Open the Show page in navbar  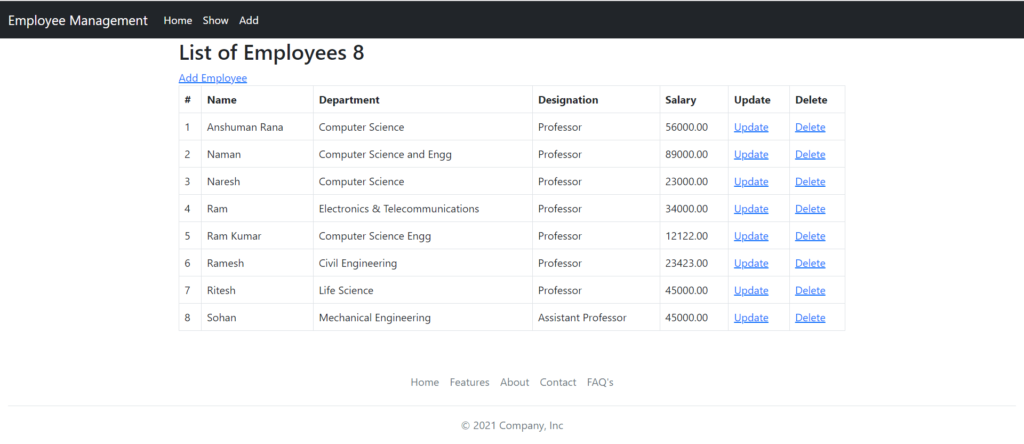pyautogui.click(x=216, y=20)
